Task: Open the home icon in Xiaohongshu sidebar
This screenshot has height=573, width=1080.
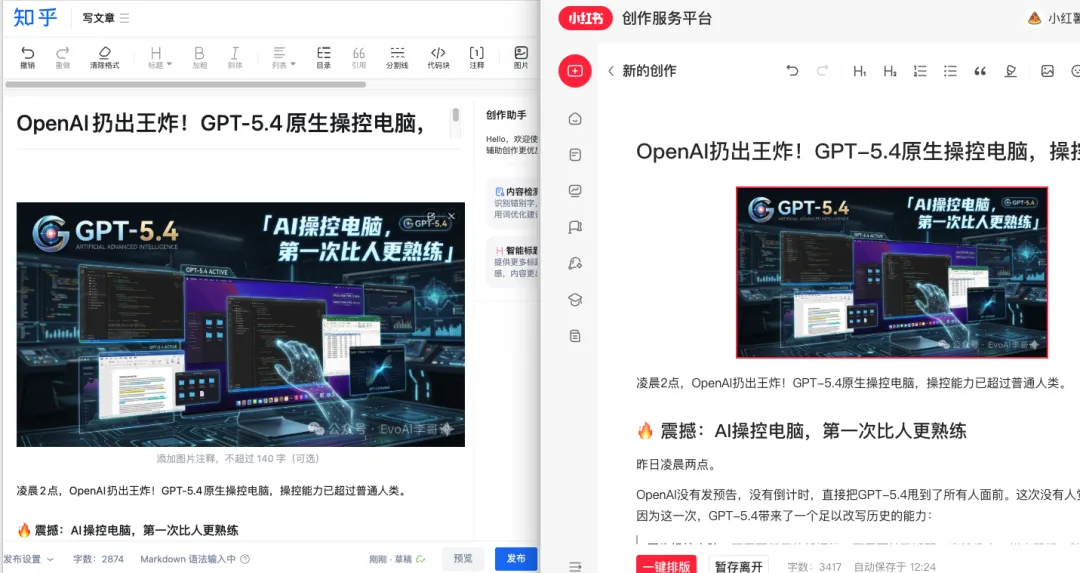Action: [x=575, y=119]
